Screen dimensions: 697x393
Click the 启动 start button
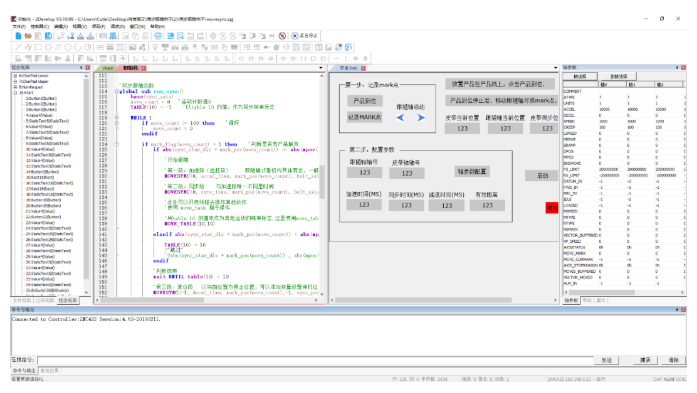(542, 176)
